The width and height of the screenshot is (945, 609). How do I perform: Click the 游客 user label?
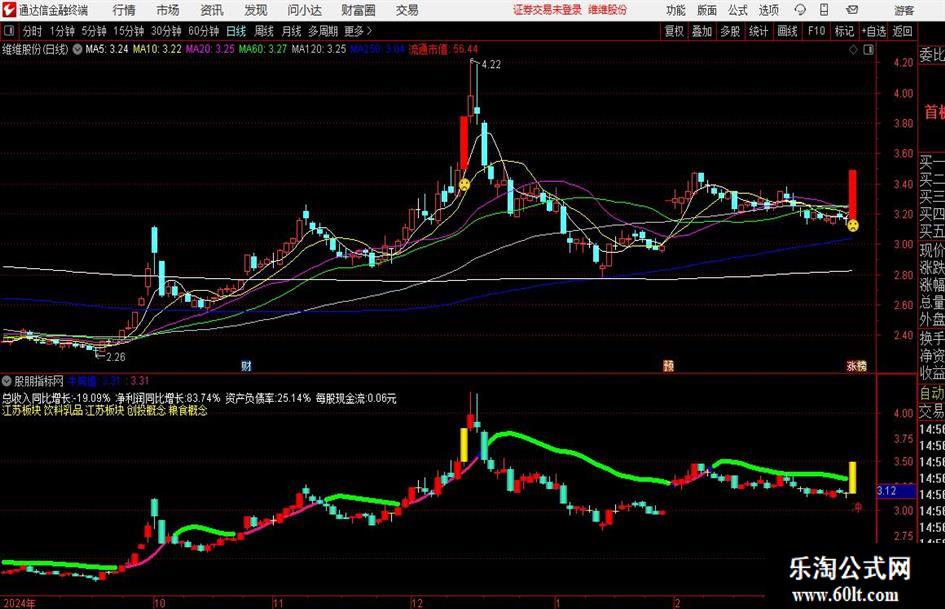pyautogui.click(x=904, y=10)
